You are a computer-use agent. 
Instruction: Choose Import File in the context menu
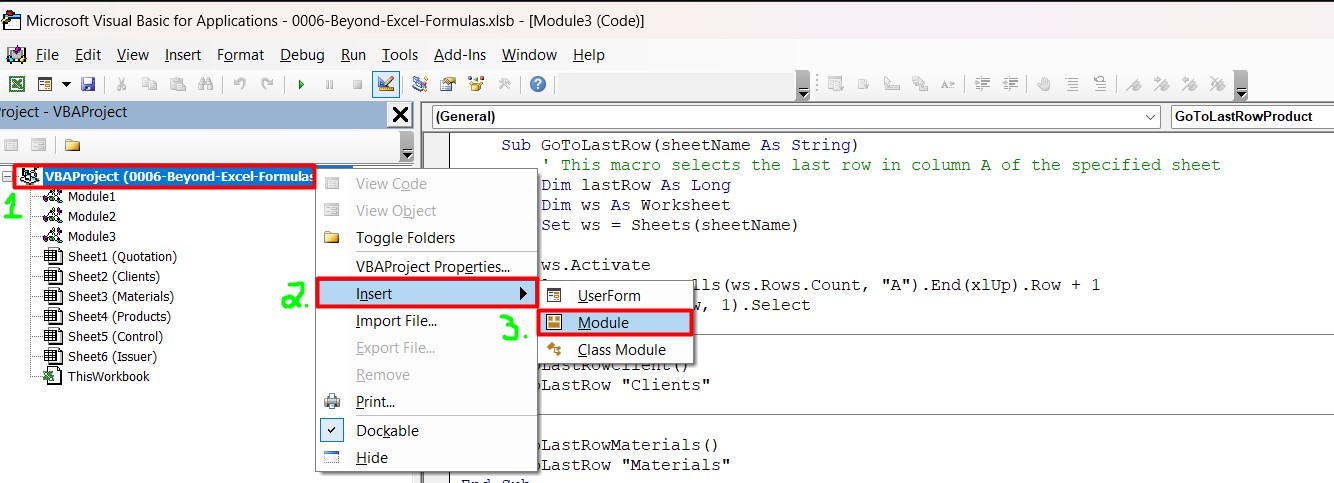tap(427, 321)
